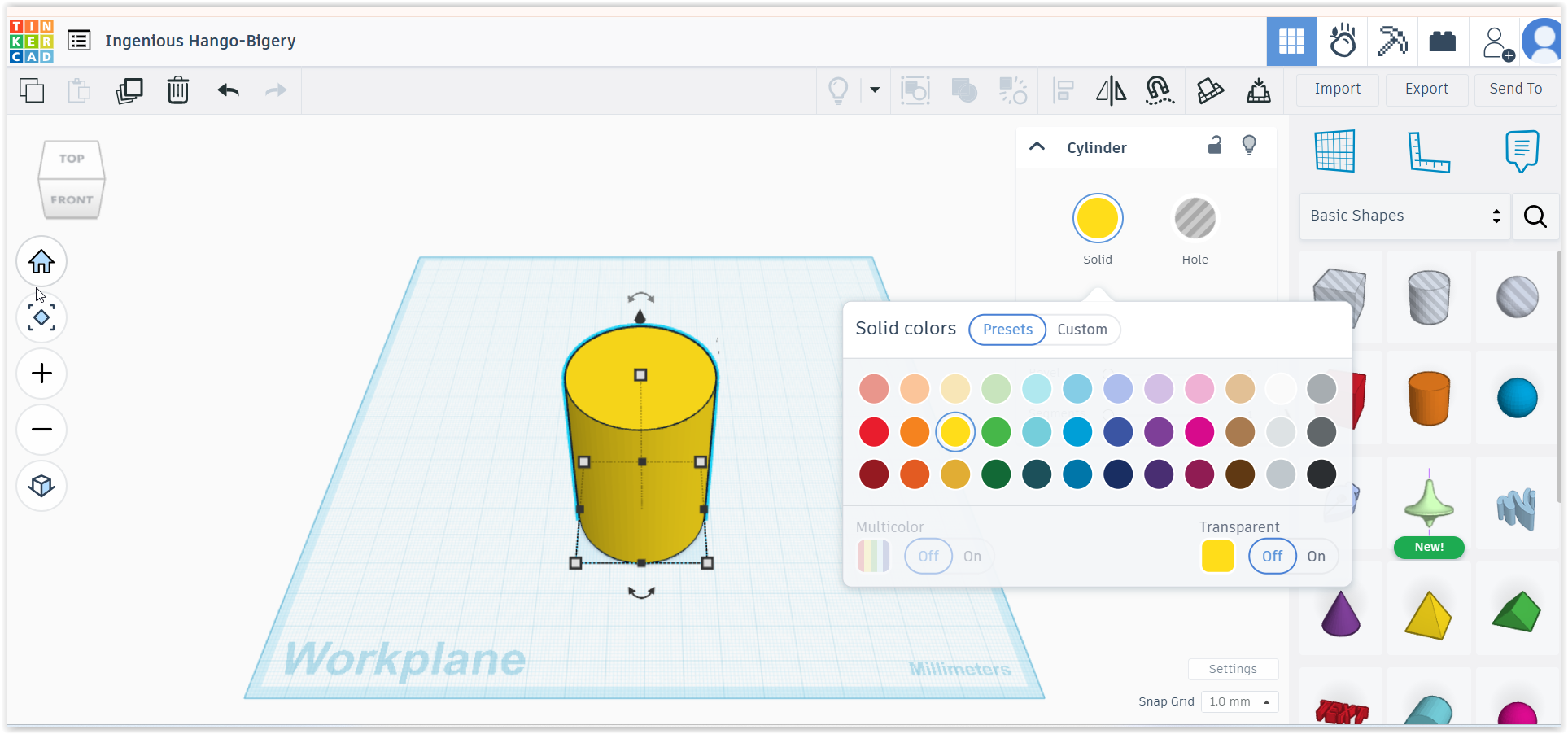Click the Delete trash can icon

point(177,90)
